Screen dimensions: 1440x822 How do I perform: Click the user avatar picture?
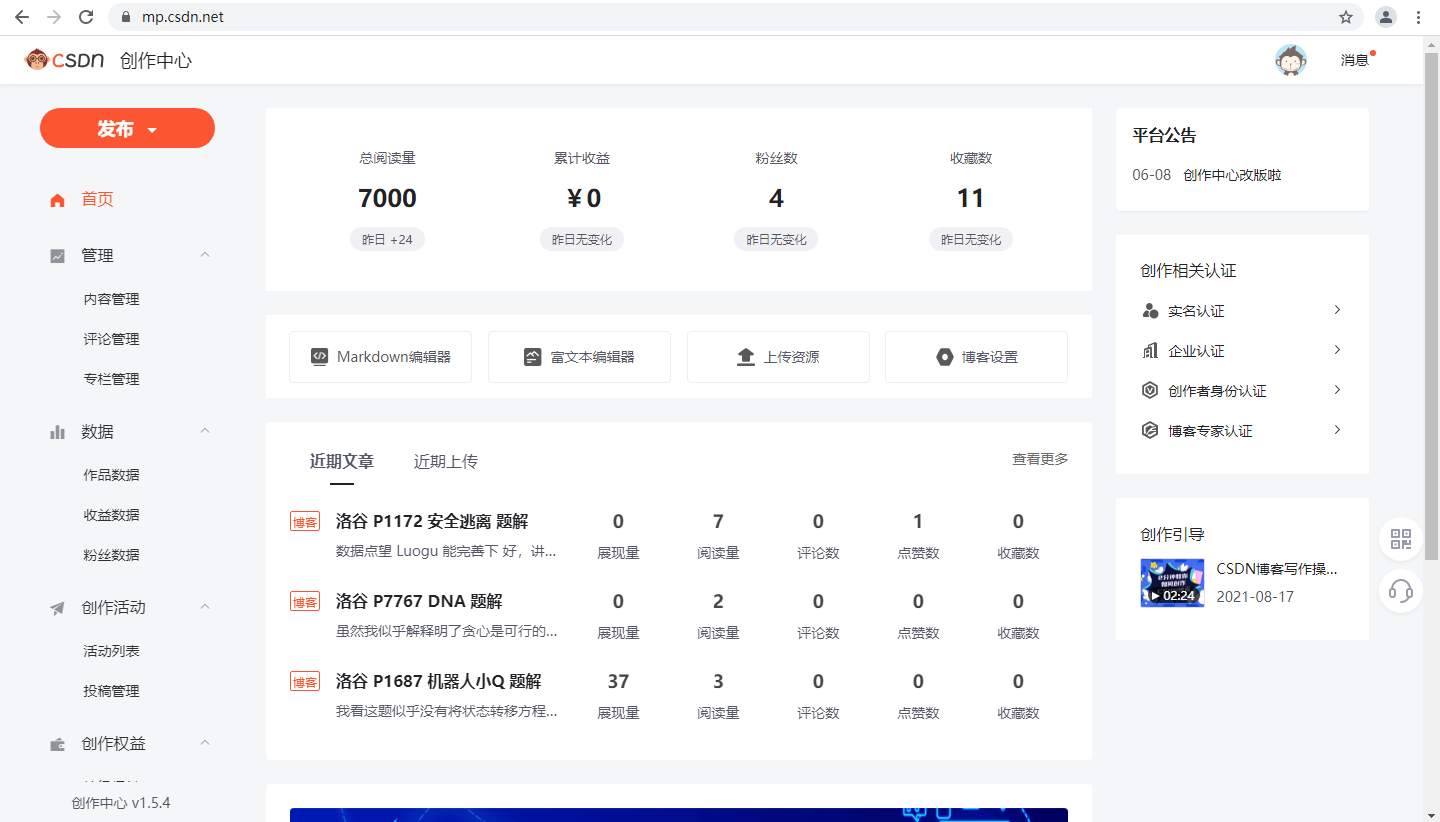[1290, 59]
